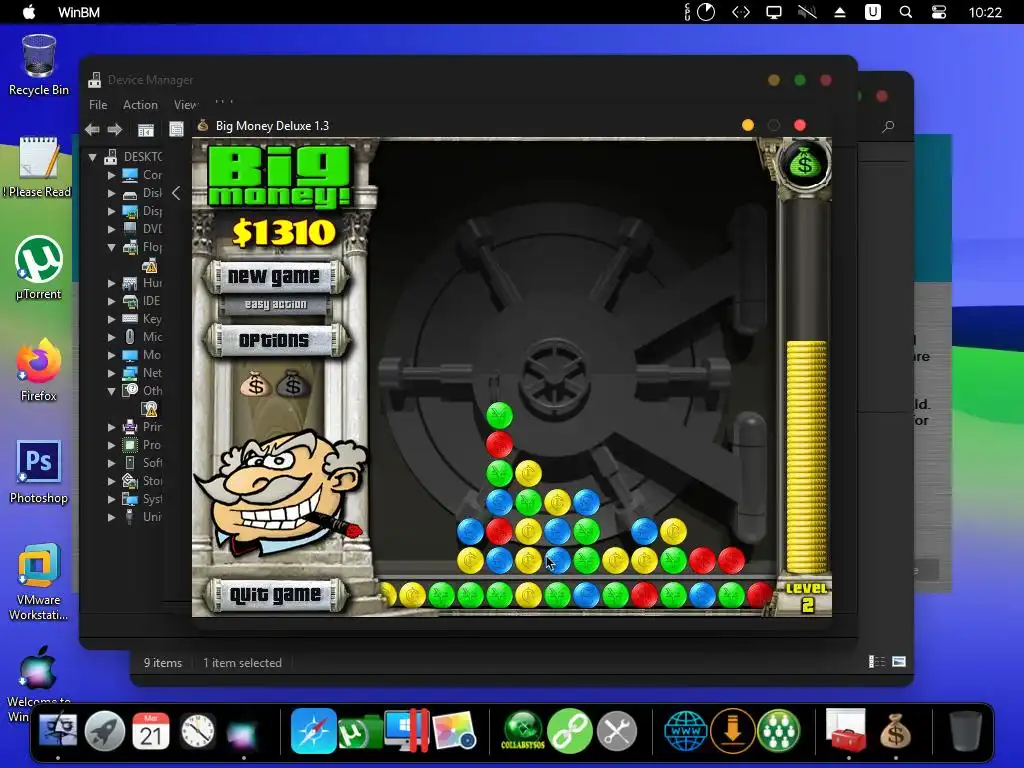Viewport: 1024px width, 768px height.
Task: Click the Spotlight search magnifier in menu bar
Action: tap(905, 12)
